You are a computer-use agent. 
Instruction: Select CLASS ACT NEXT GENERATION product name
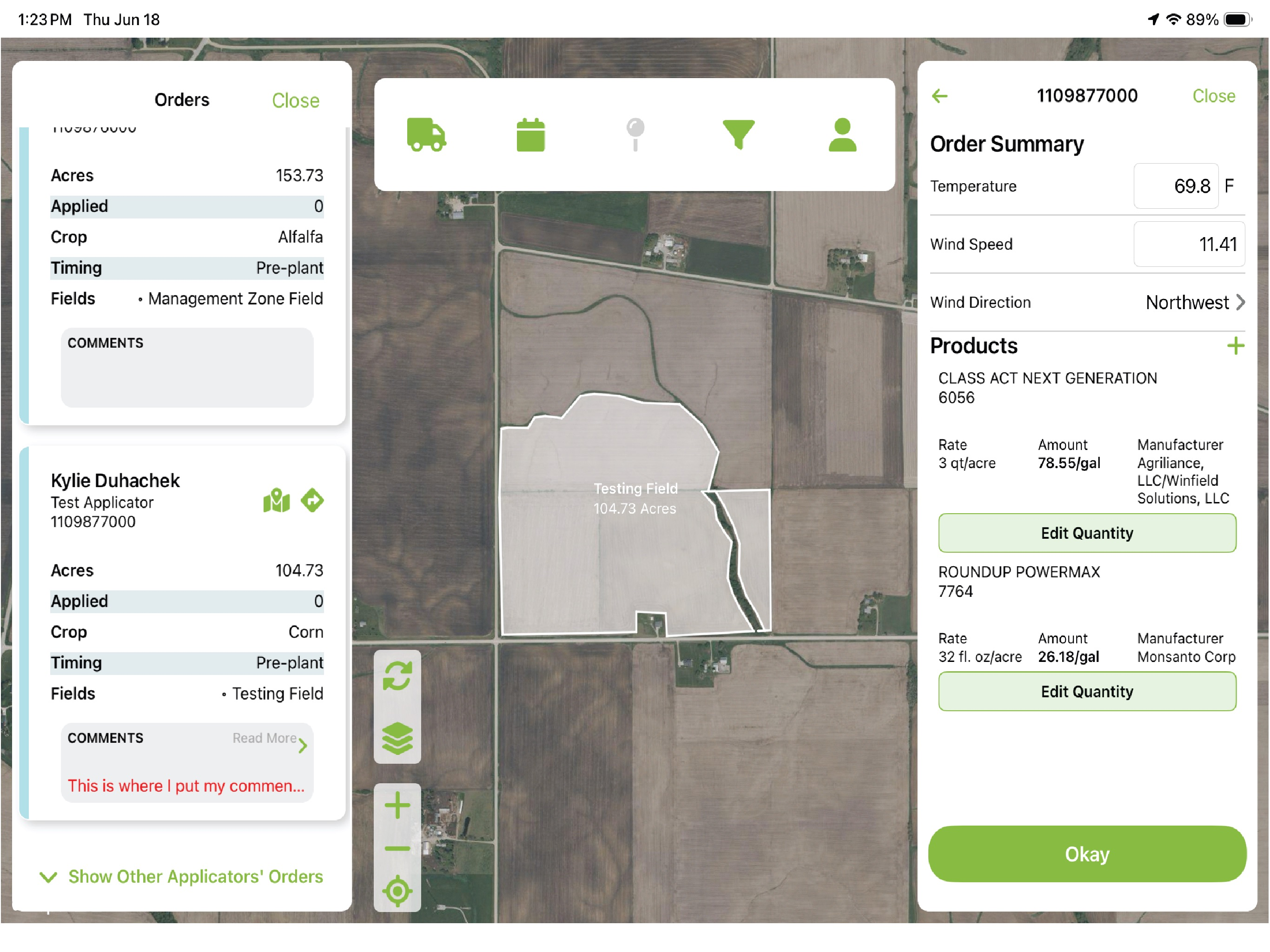click(1047, 378)
